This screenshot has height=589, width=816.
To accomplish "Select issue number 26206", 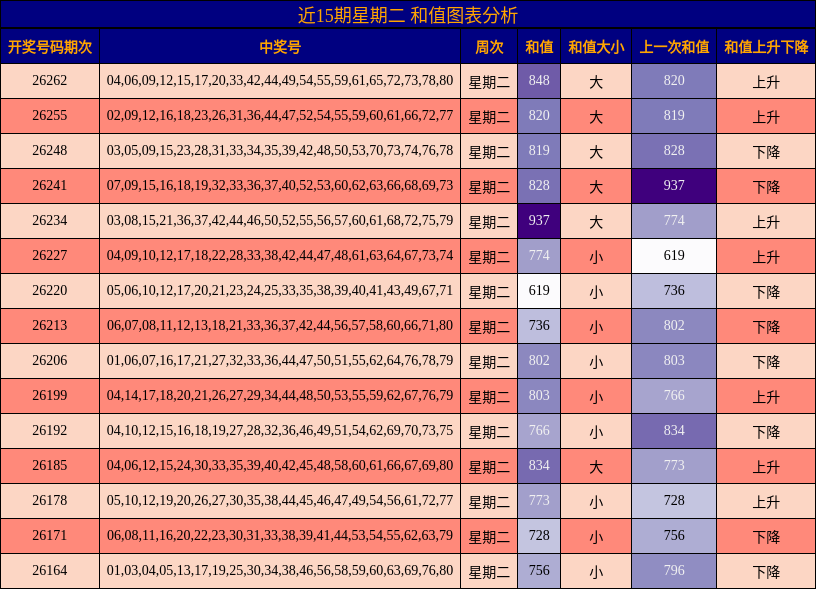I will pyautogui.click(x=50, y=361).
